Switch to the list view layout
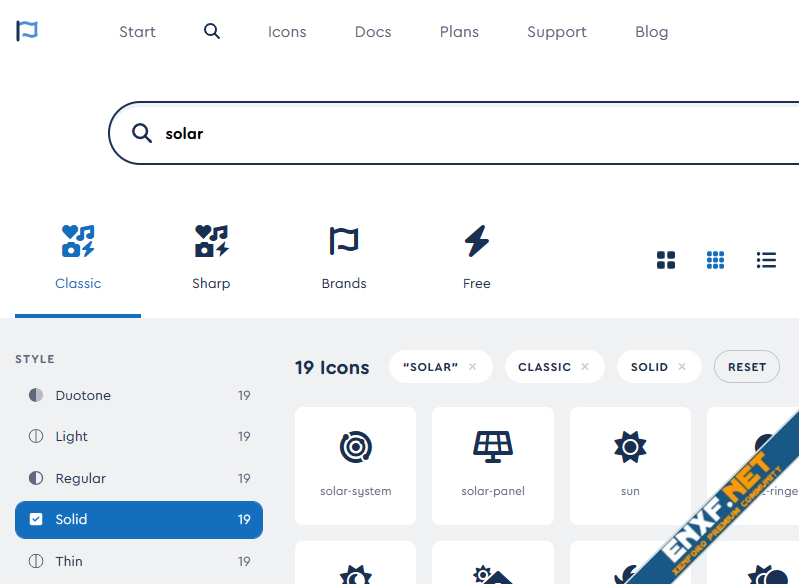Image resolution: width=799 pixels, height=584 pixels. tap(766, 260)
